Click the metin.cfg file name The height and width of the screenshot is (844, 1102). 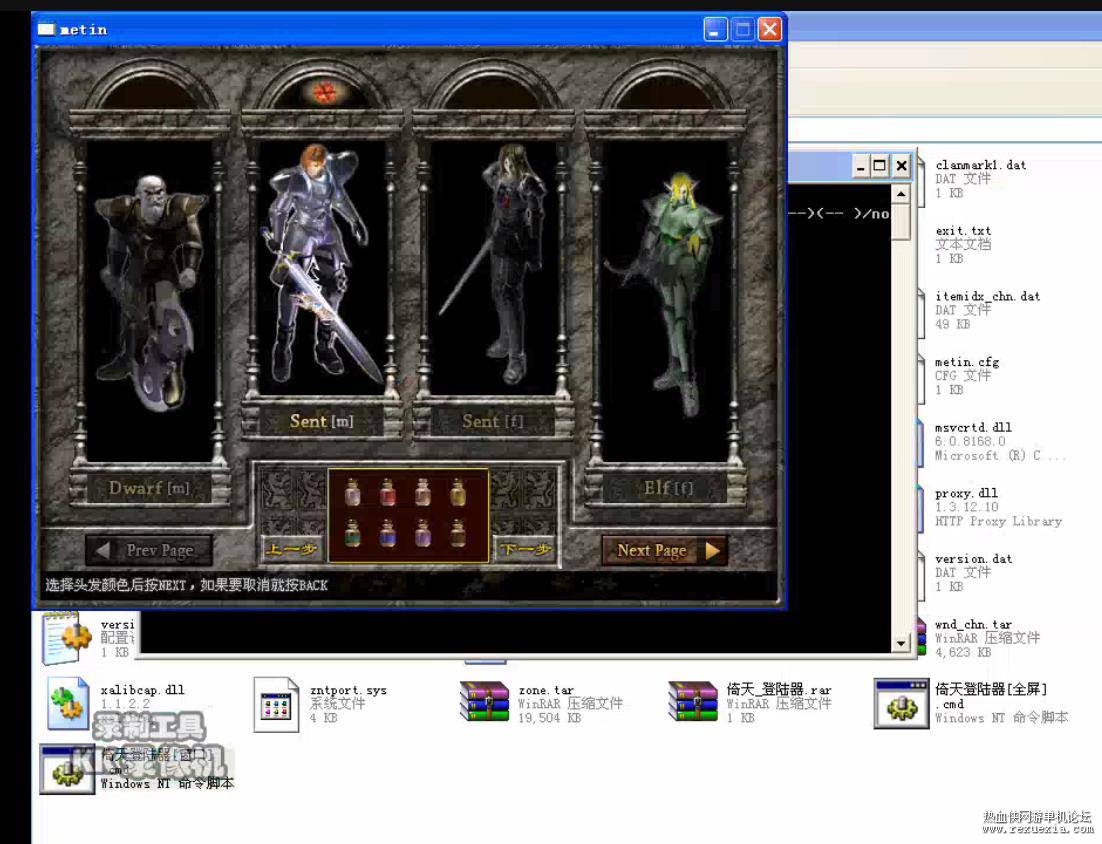pos(967,363)
